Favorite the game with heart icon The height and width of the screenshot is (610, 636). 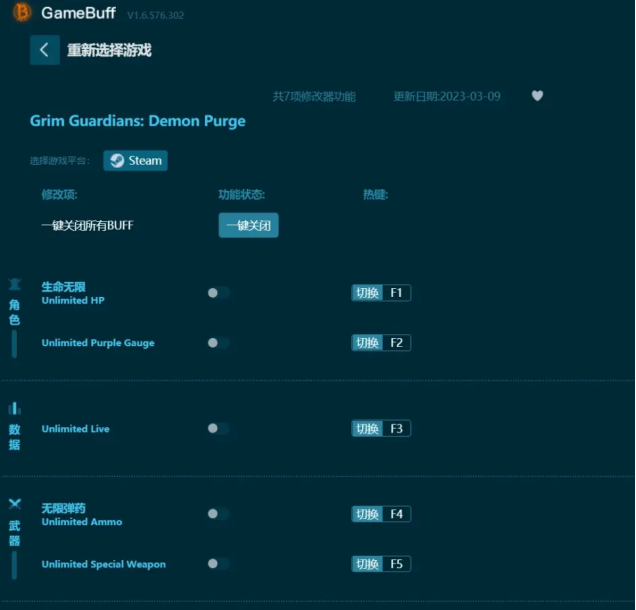pos(537,96)
